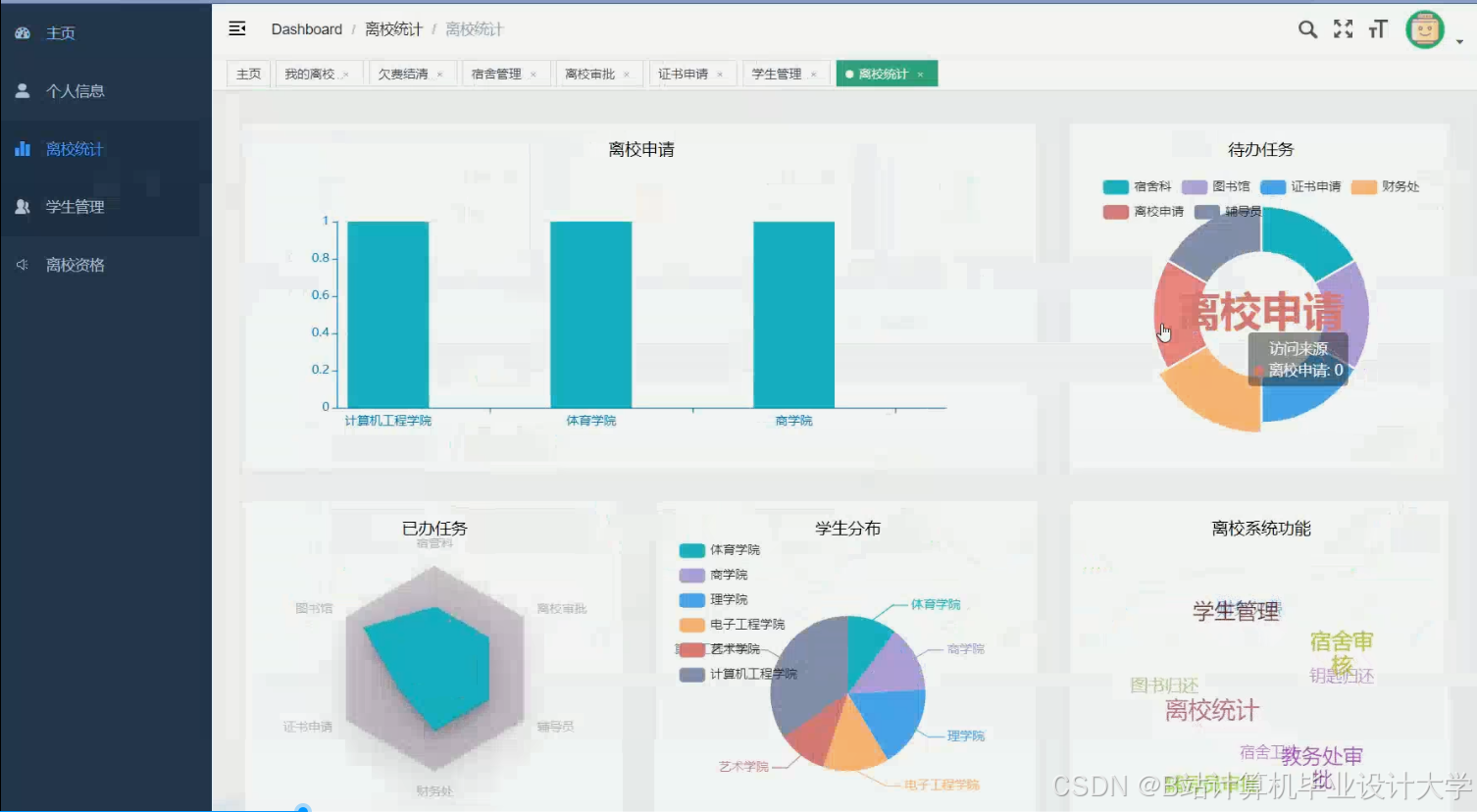Image resolution: width=1477 pixels, height=812 pixels.
Task: Select the 个人信息 sidebar icon
Action: click(22, 90)
